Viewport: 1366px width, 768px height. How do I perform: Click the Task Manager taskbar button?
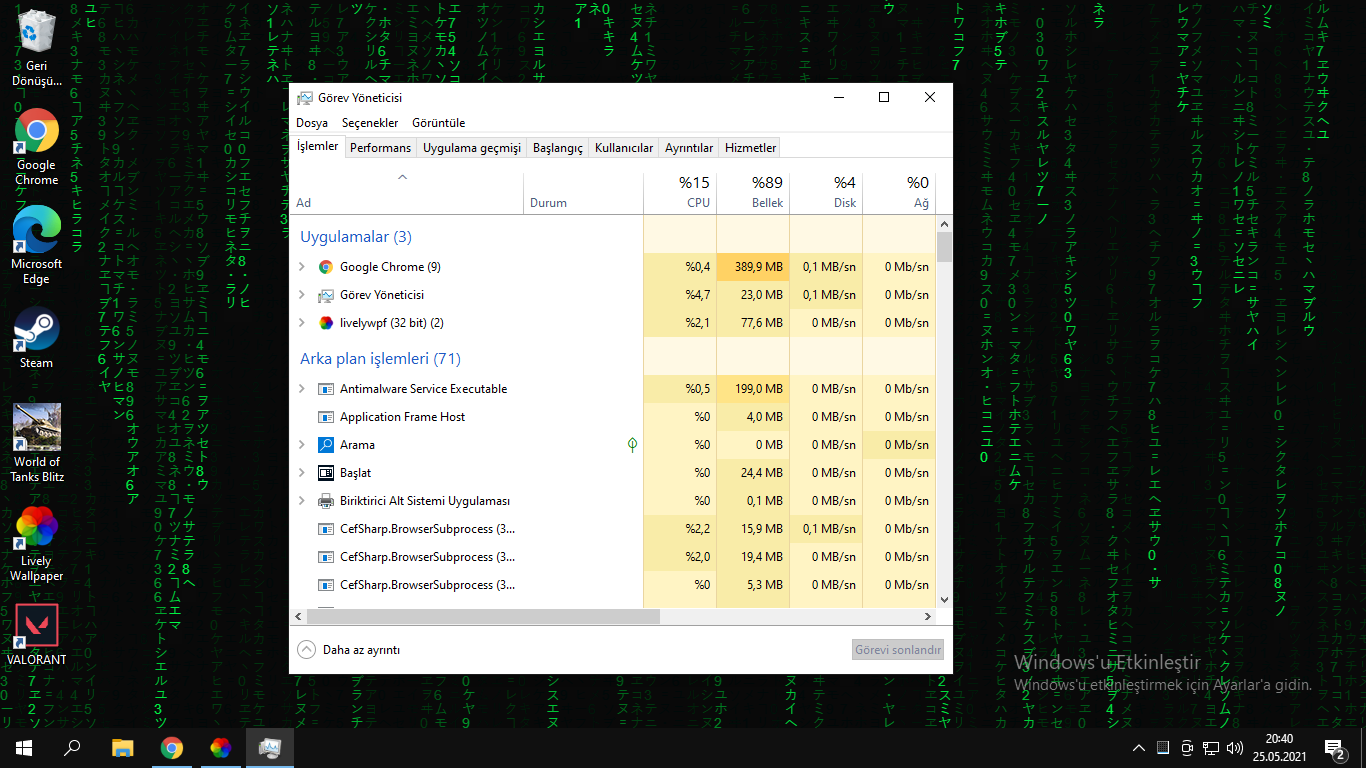270,747
